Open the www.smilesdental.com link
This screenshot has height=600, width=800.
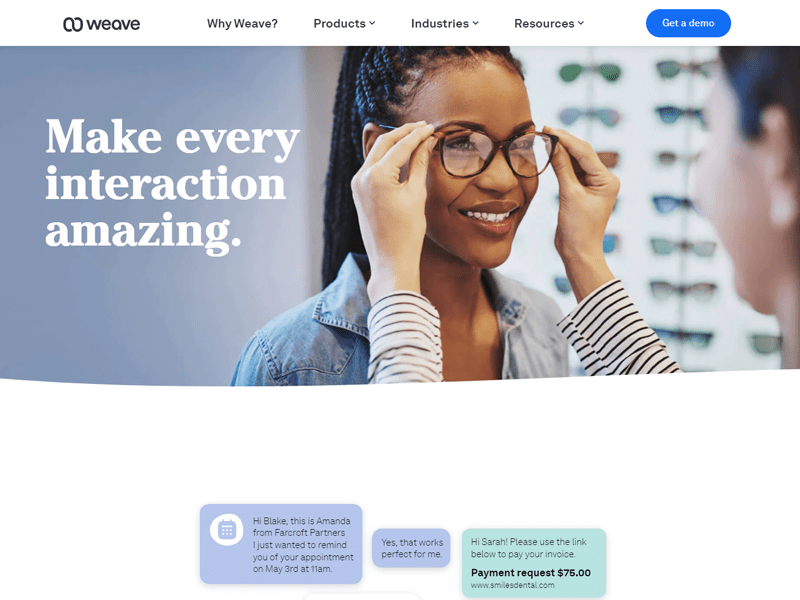tap(512, 585)
